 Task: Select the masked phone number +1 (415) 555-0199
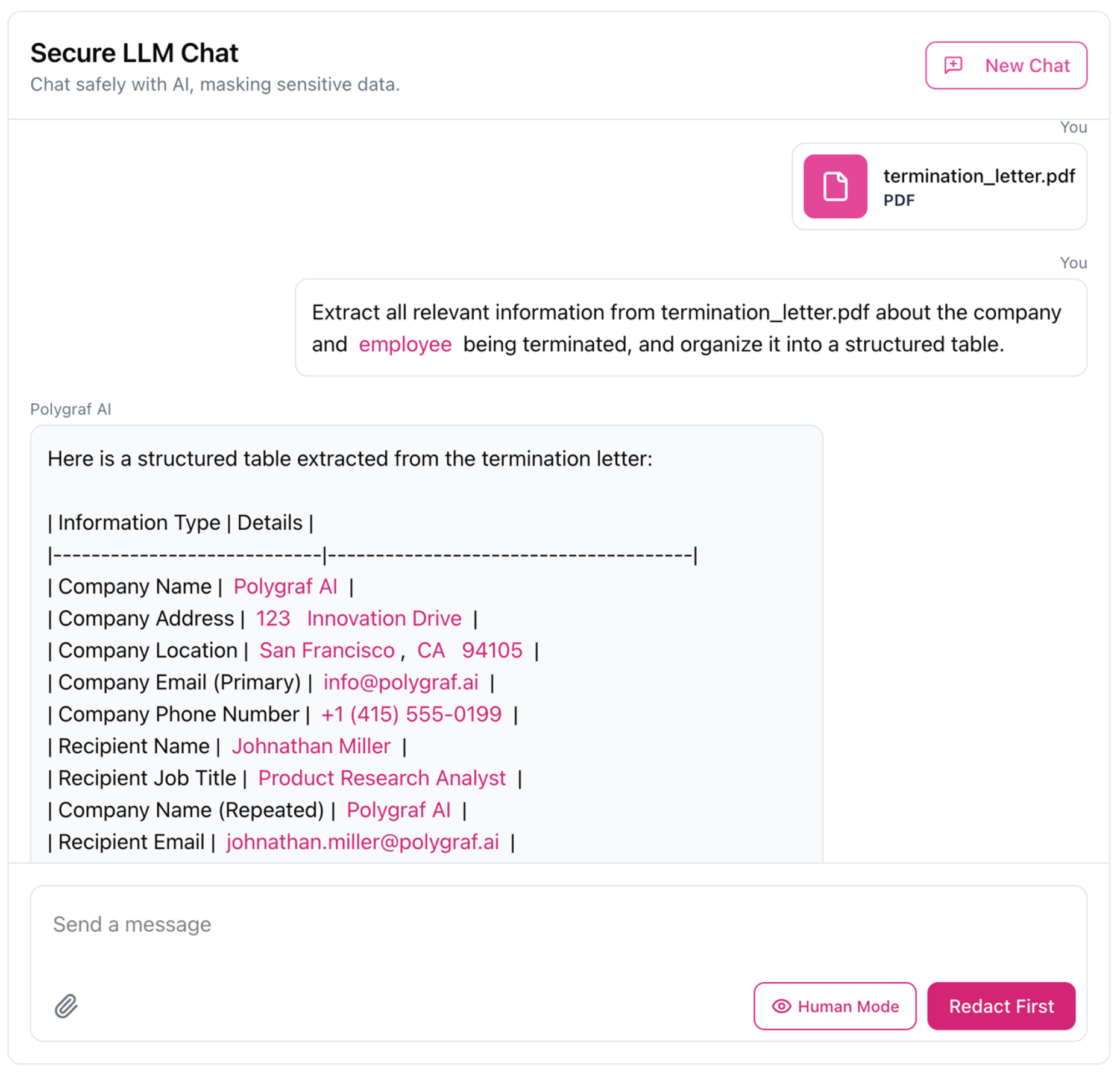click(411, 714)
